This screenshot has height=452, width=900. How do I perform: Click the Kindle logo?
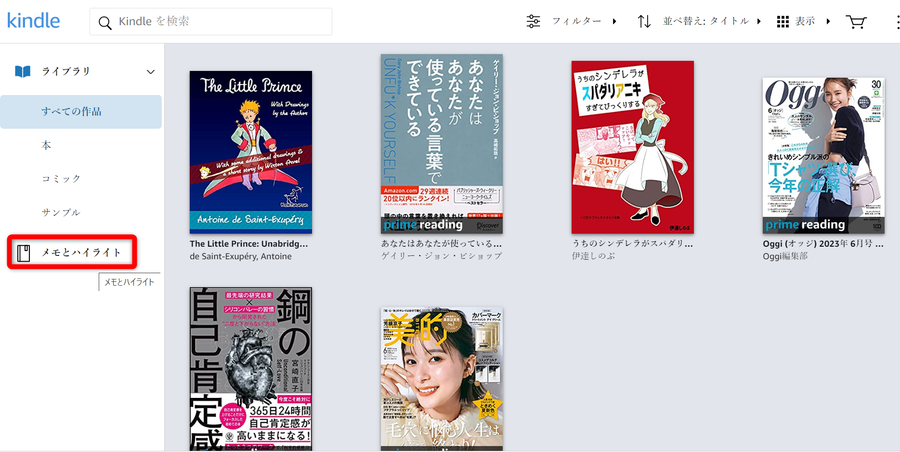tap(33, 21)
